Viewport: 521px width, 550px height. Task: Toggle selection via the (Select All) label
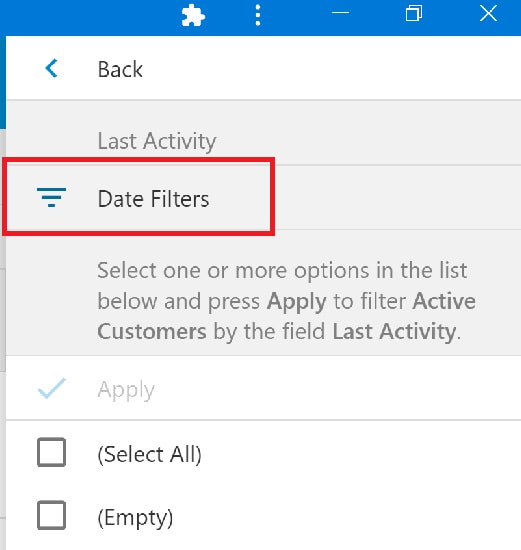pos(149,454)
